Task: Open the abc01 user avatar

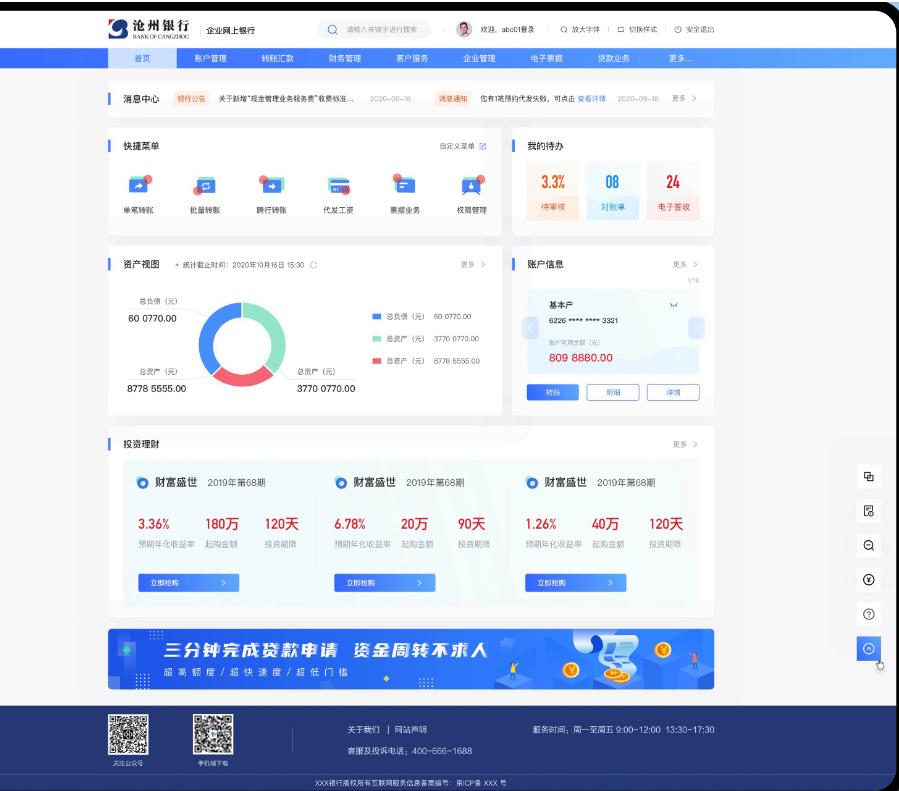Action: coord(464,29)
